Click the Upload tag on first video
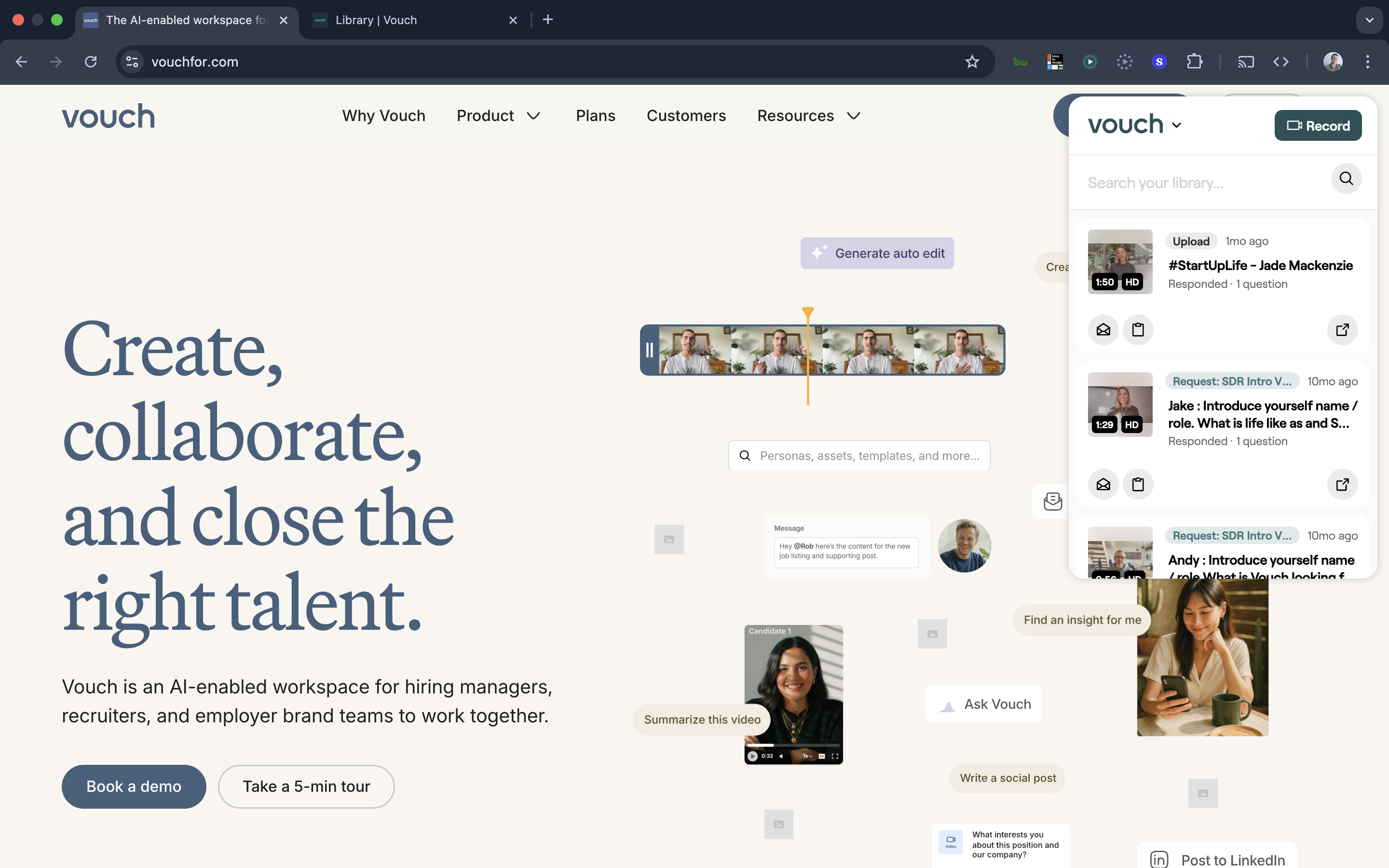The width and height of the screenshot is (1389, 868). pyautogui.click(x=1191, y=241)
